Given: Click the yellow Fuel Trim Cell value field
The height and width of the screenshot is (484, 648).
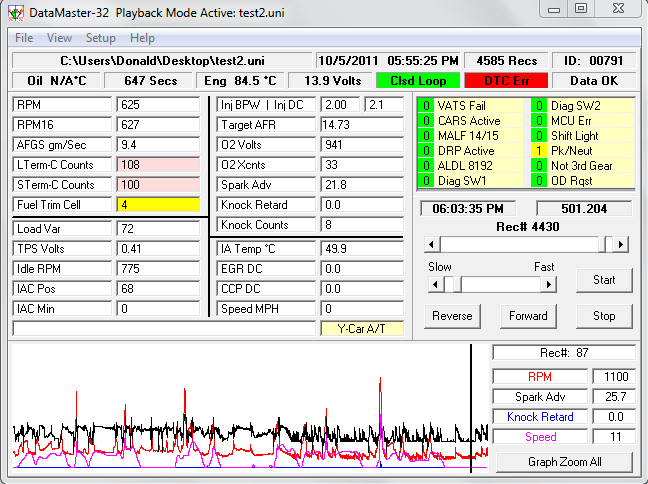Looking at the screenshot, I should 159,205.
